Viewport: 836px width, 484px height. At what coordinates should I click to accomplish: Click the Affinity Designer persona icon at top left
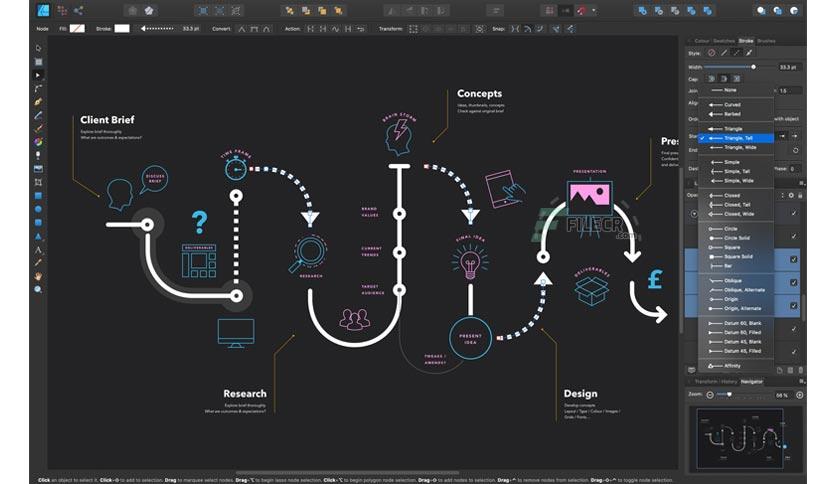pyautogui.click(x=43, y=10)
